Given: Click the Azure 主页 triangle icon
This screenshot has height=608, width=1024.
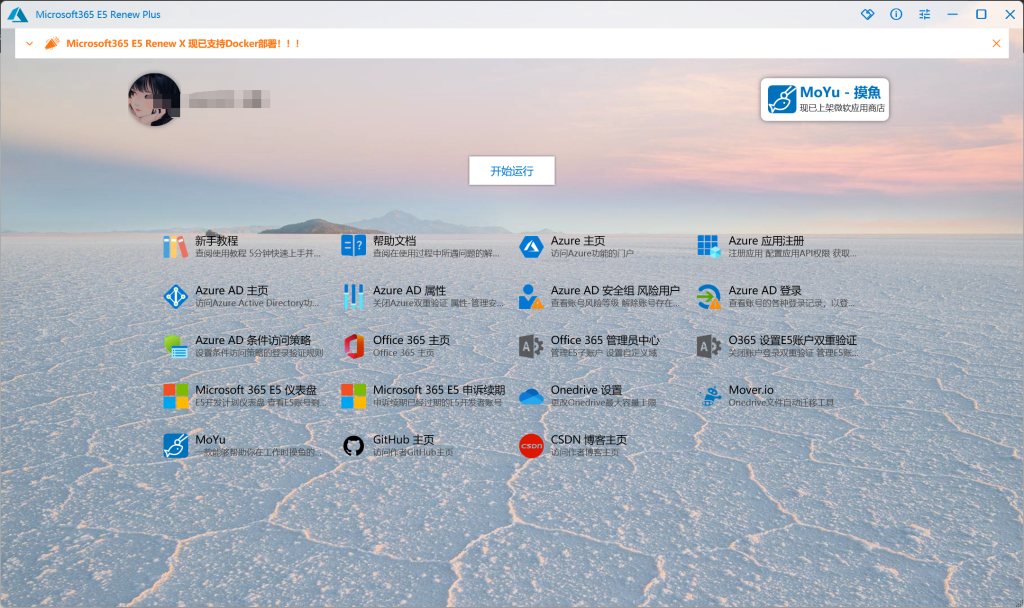Looking at the screenshot, I should click(531, 247).
